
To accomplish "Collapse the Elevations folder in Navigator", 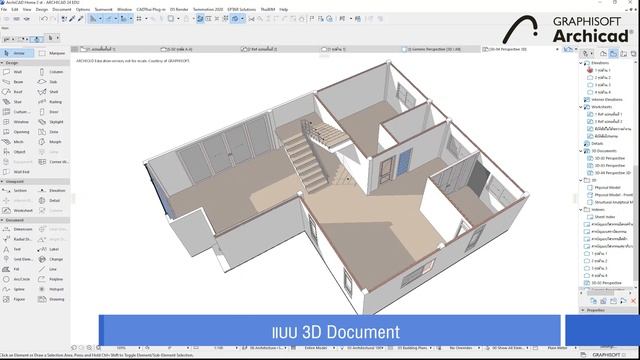I will point(581,63).
